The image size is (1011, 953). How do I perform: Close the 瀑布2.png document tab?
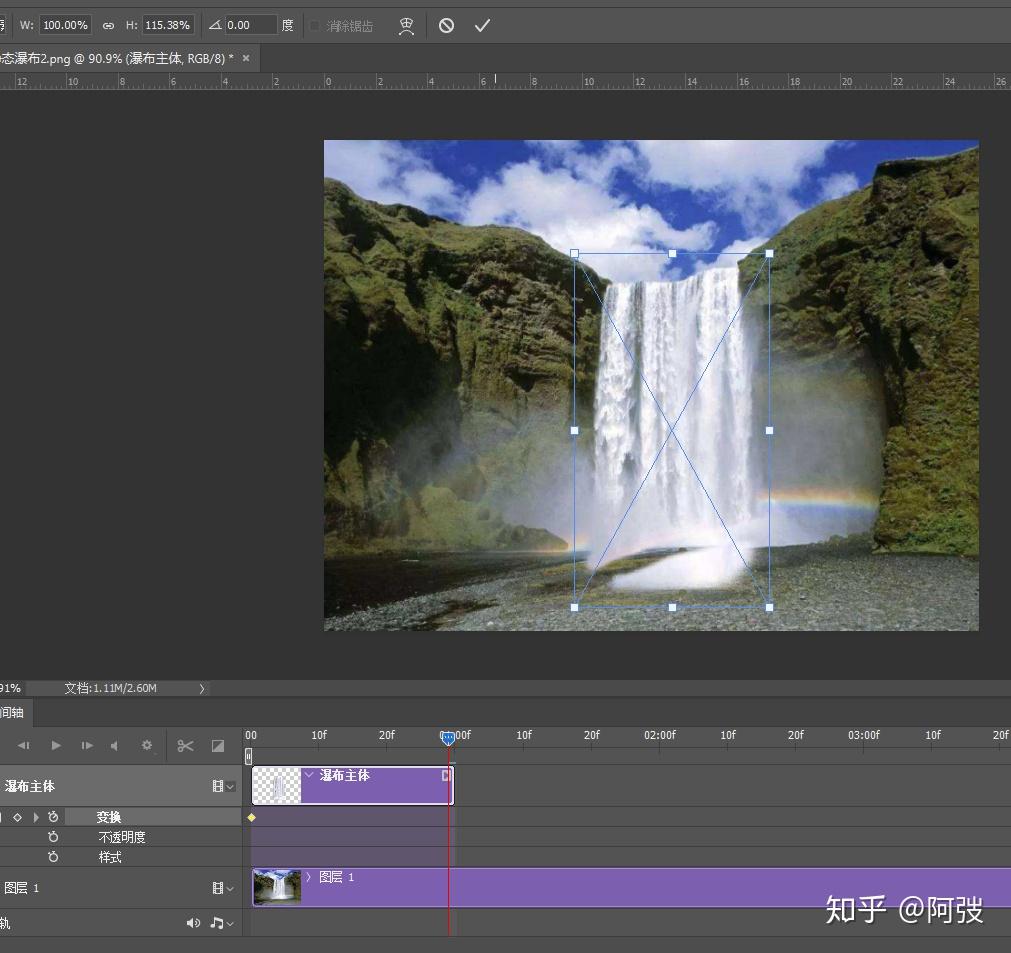[x=246, y=58]
